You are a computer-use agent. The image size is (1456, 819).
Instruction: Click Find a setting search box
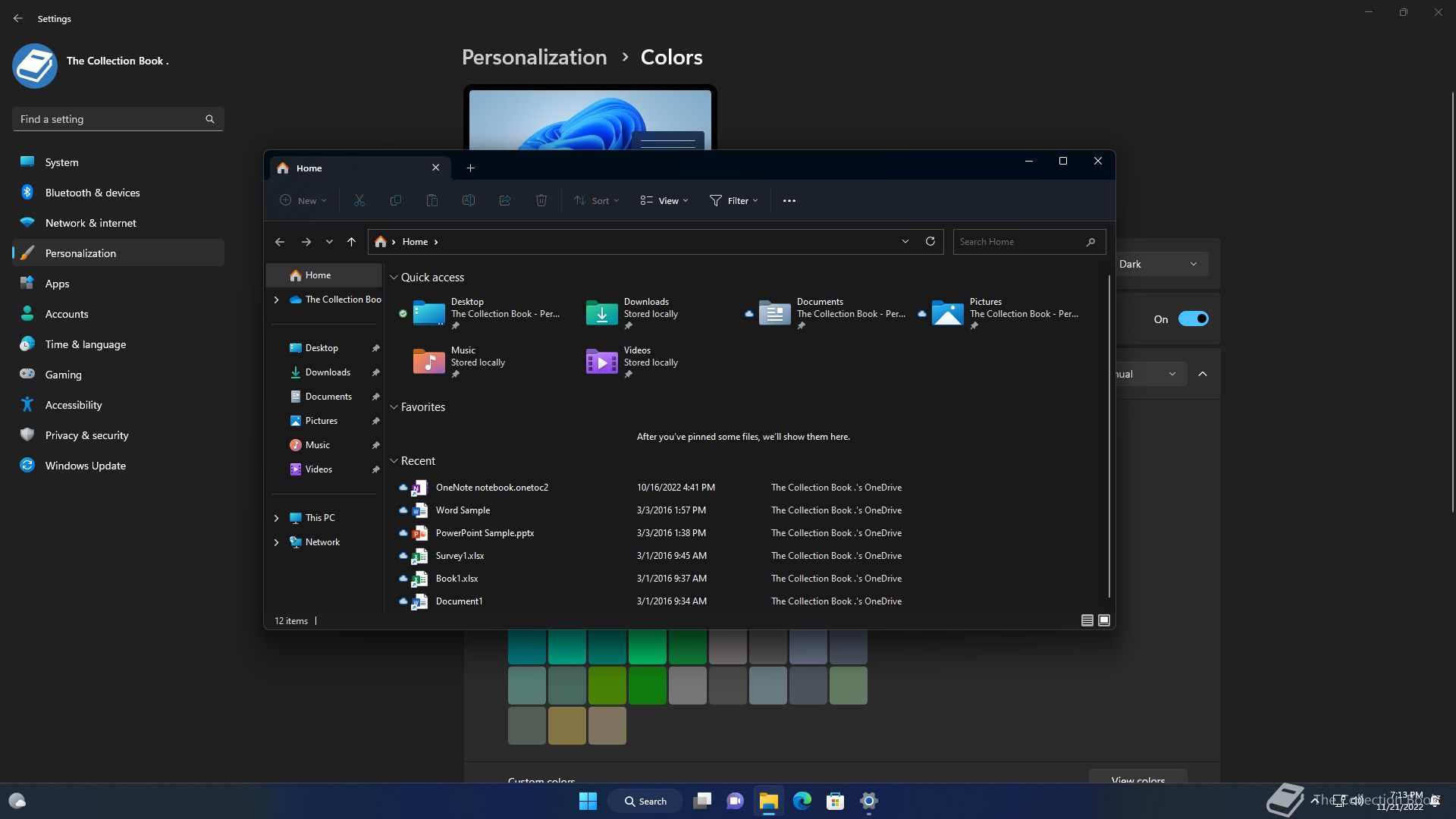click(x=118, y=119)
